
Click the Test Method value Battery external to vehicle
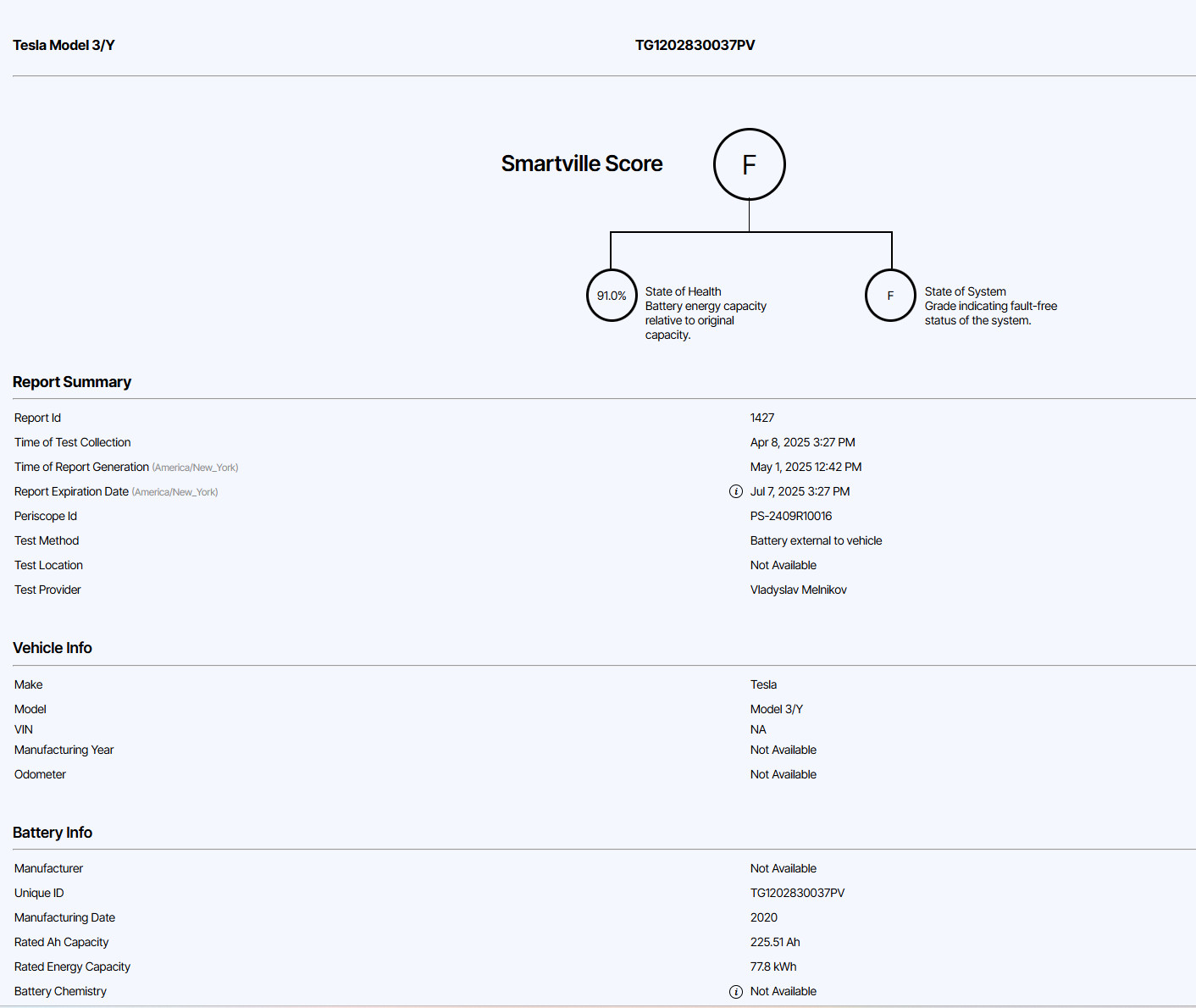click(816, 540)
